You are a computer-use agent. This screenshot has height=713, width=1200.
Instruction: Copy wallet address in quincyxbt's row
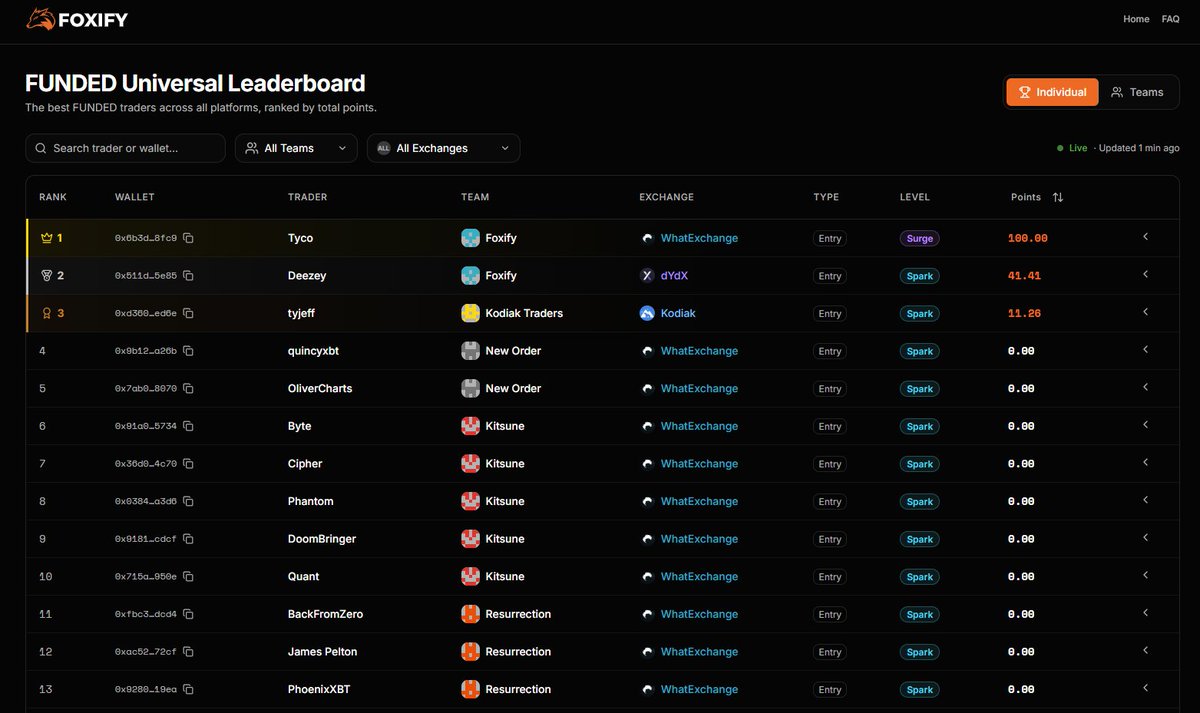[x=188, y=351]
